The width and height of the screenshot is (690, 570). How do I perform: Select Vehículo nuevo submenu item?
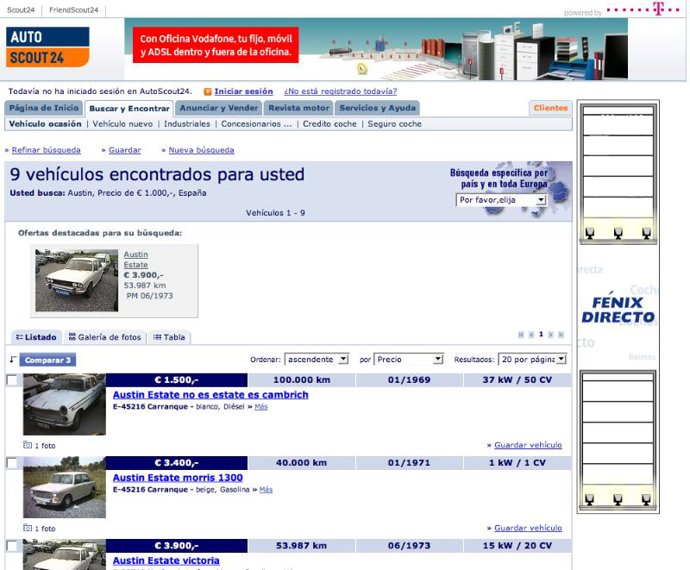pyautogui.click(x=123, y=124)
